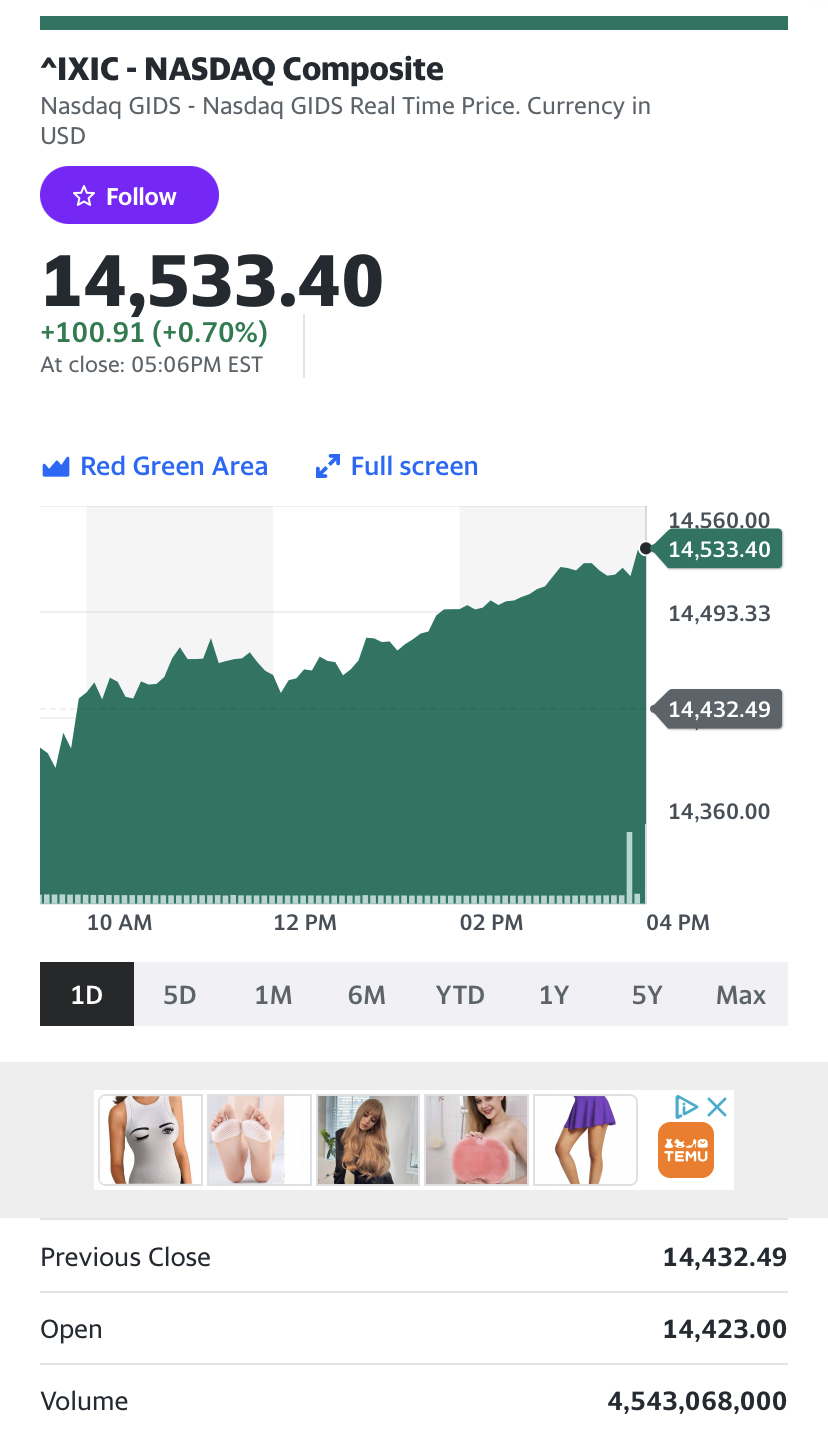Viewport: 828px width, 1432px height.
Task: Click the +100.91 (+0.70%) change text
Action: pos(154,332)
